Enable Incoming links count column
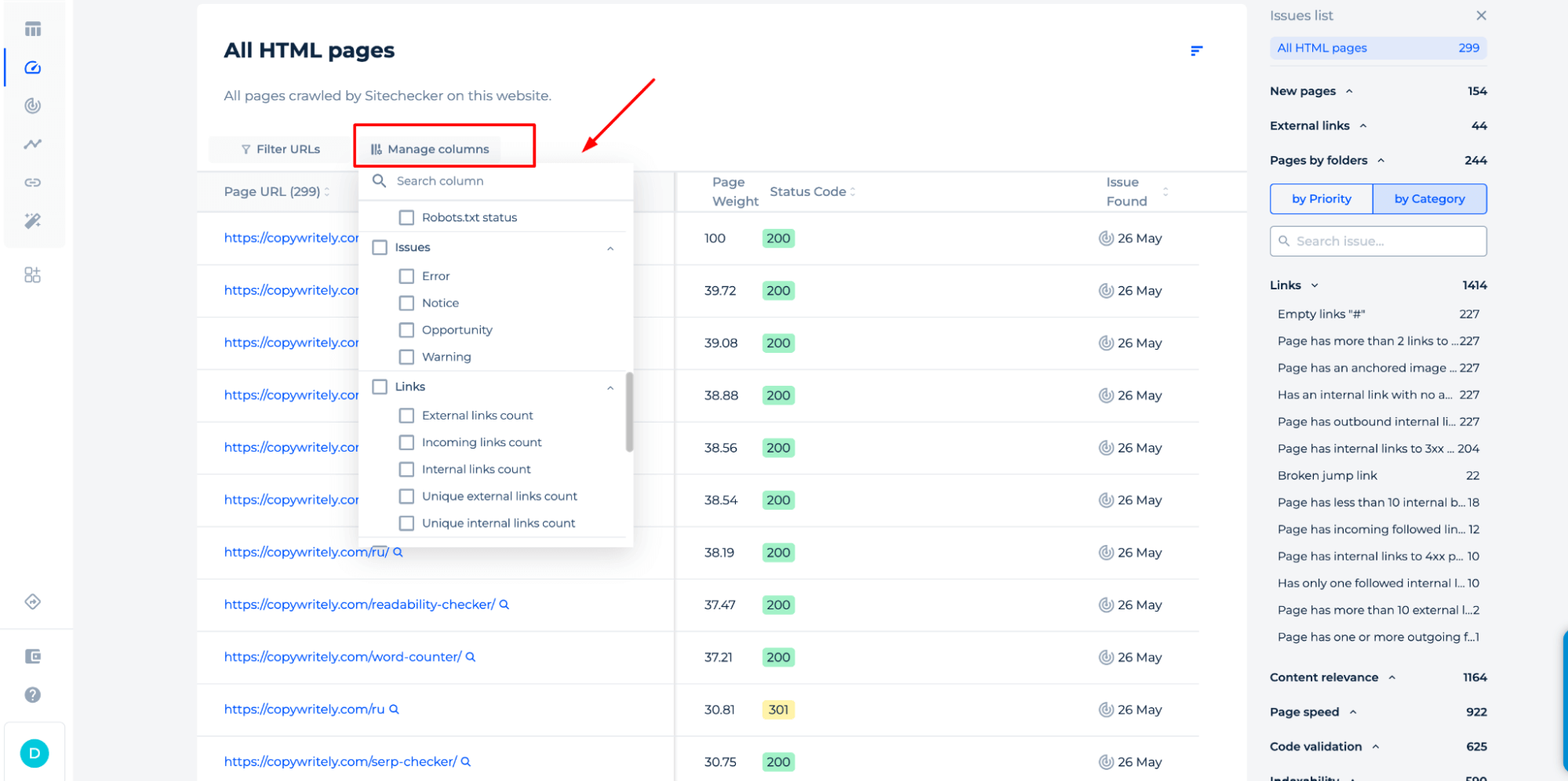This screenshot has width=1568, height=781. pos(406,442)
